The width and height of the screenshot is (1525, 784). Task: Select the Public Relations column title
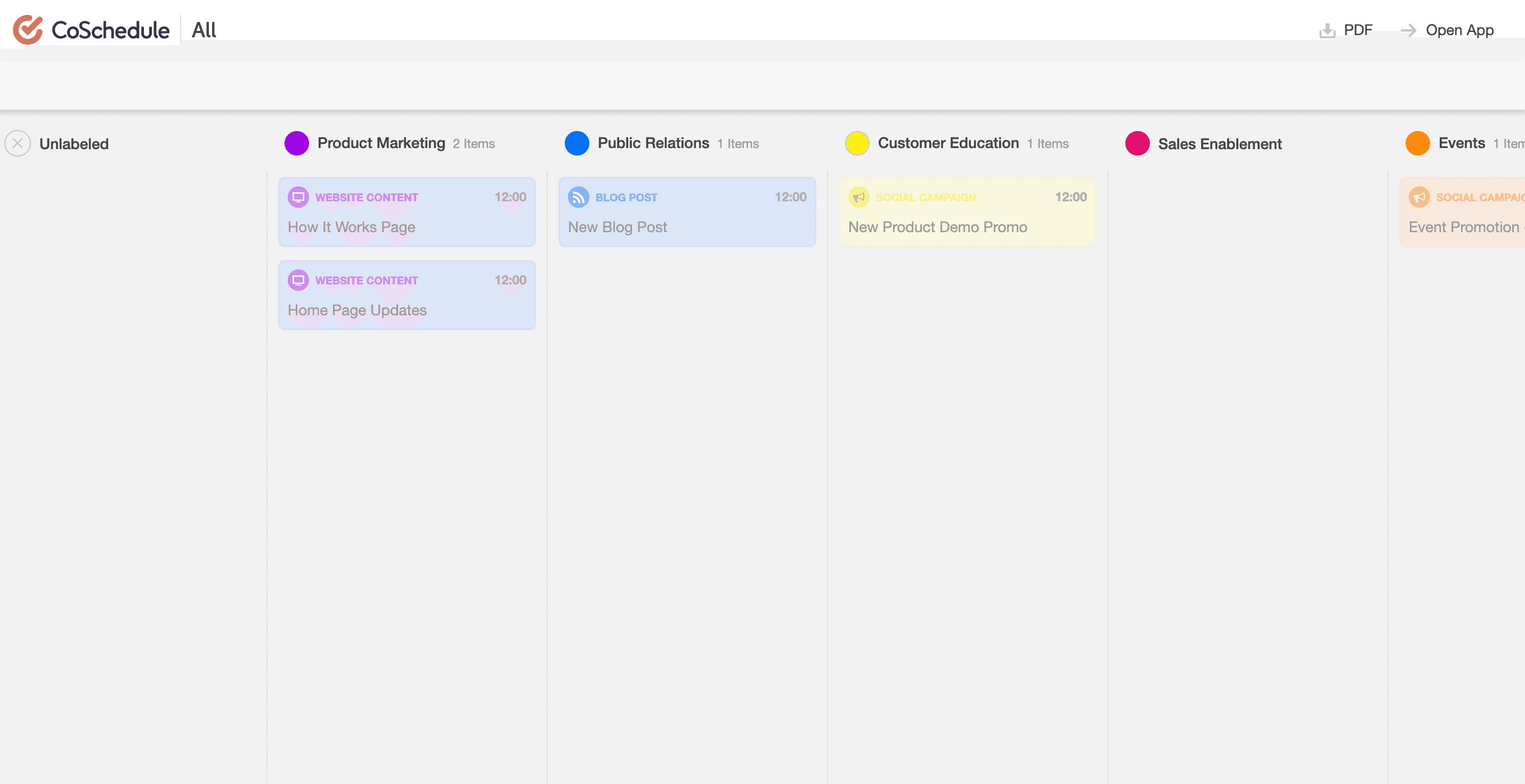pyautogui.click(x=654, y=143)
